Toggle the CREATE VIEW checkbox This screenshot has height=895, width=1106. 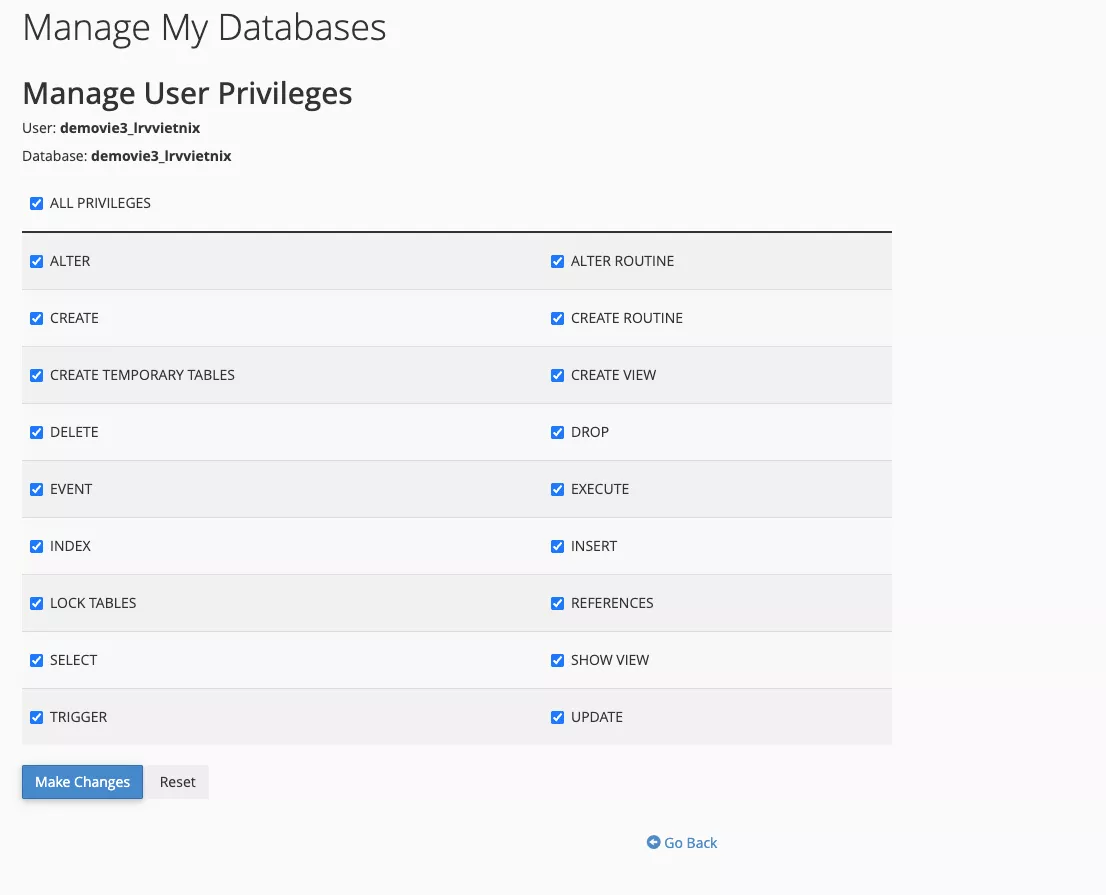pos(558,375)
